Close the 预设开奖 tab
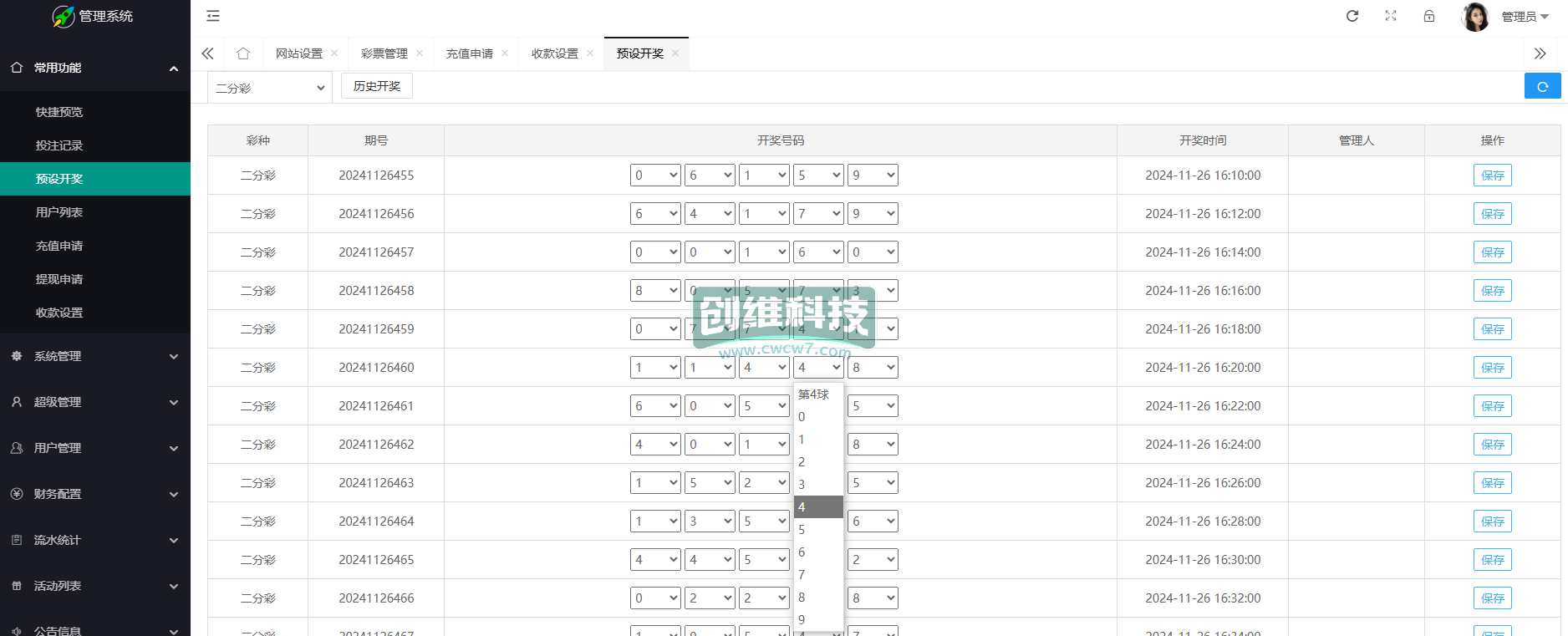Screen dimensions: 1568x636 click(x=675, y=53)
